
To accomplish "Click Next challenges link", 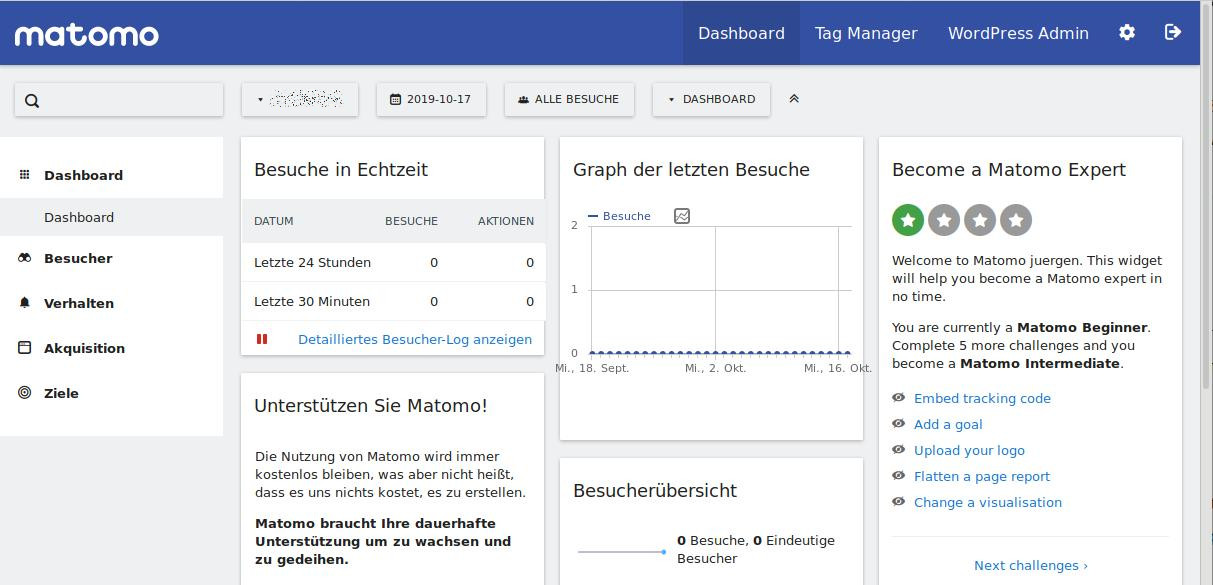I will (1031, 565).
